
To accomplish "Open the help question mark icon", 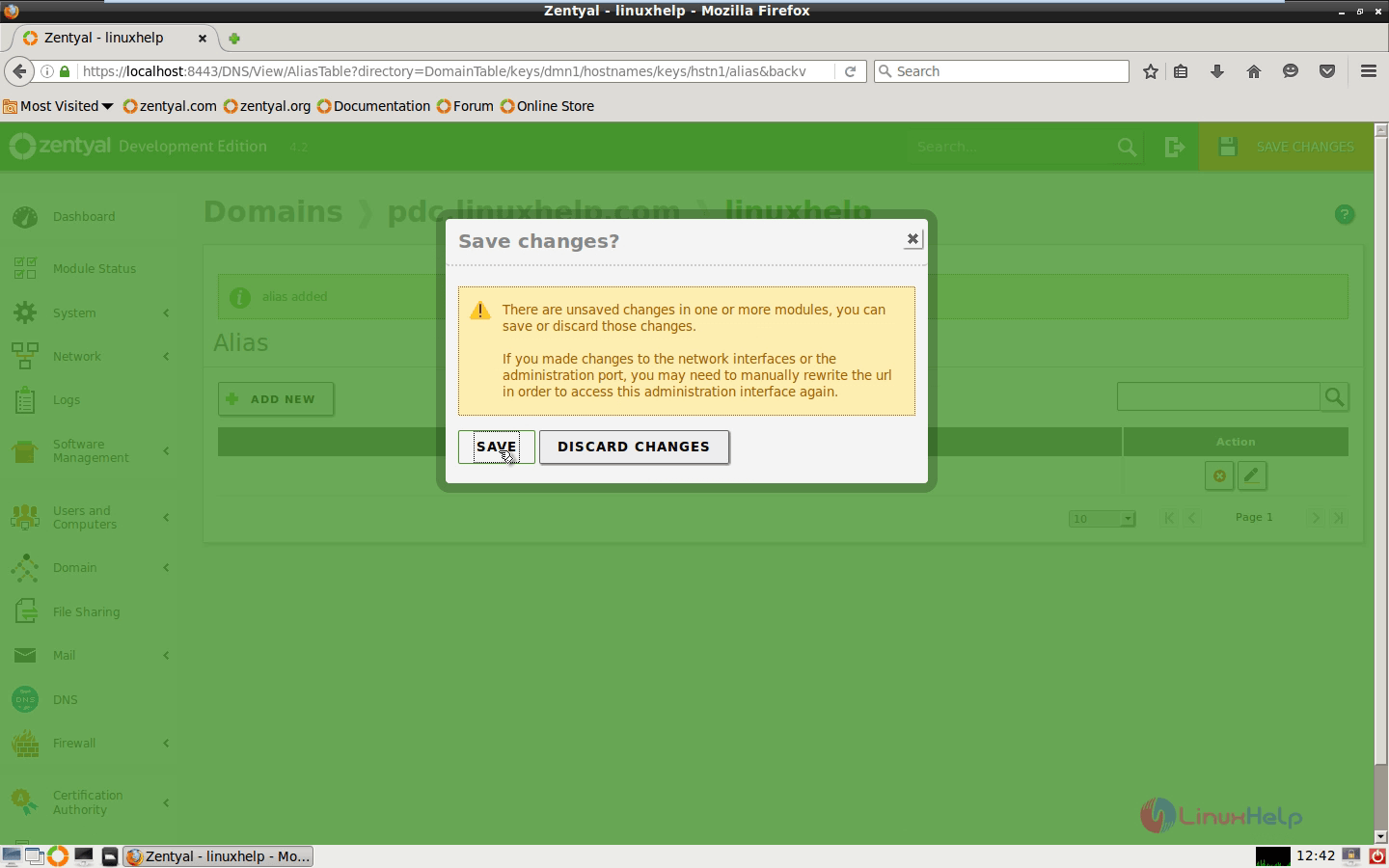I will (x=1345, y=214).
